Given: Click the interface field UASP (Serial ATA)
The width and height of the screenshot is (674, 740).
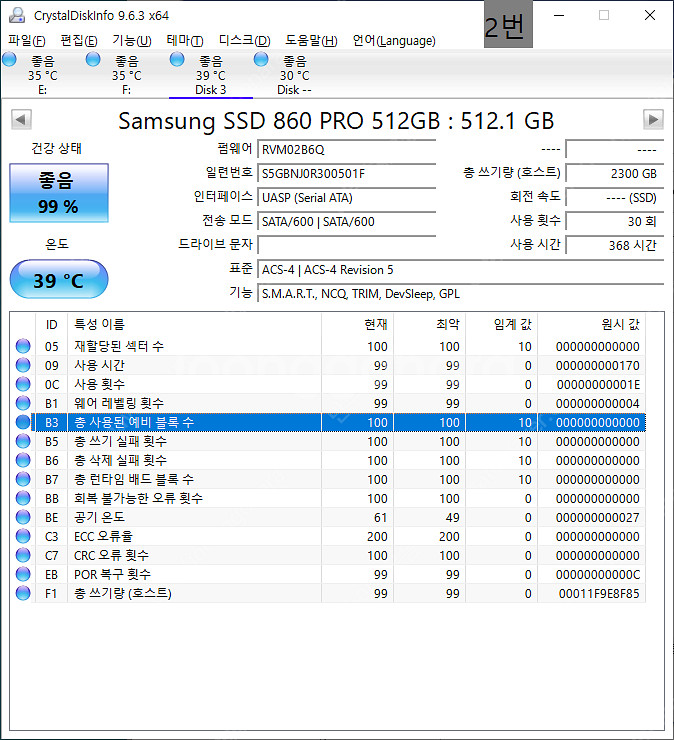Looking at the screenshot, I should (346, 198).
